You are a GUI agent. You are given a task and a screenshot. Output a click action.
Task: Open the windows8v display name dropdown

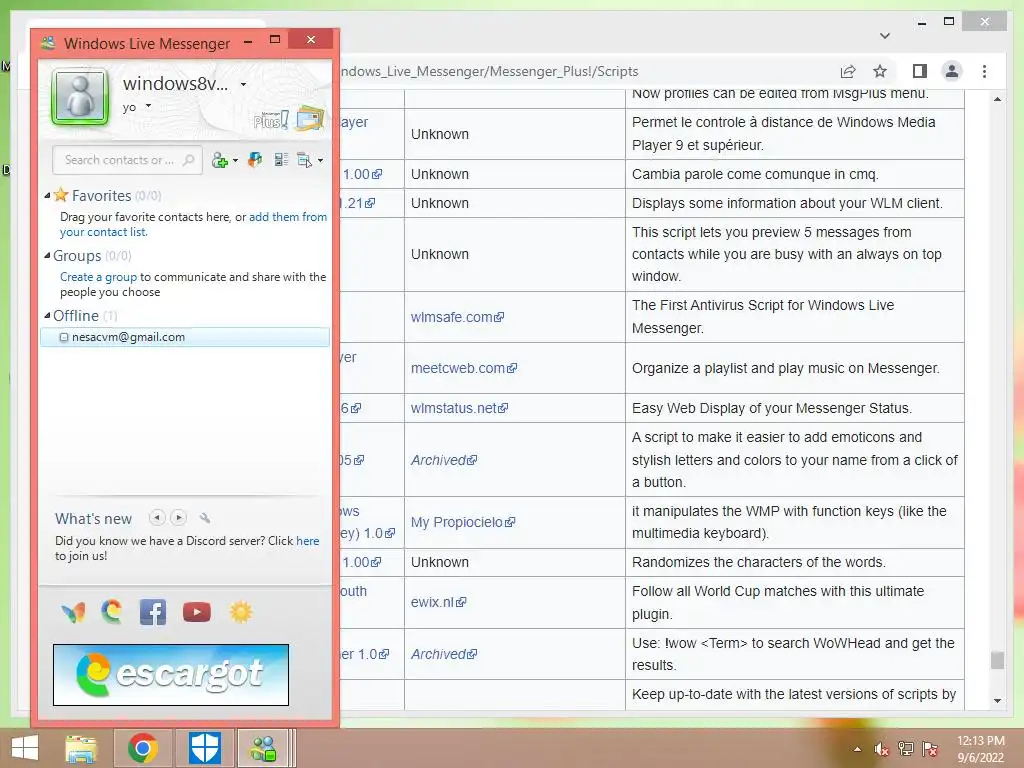(243, 84)
